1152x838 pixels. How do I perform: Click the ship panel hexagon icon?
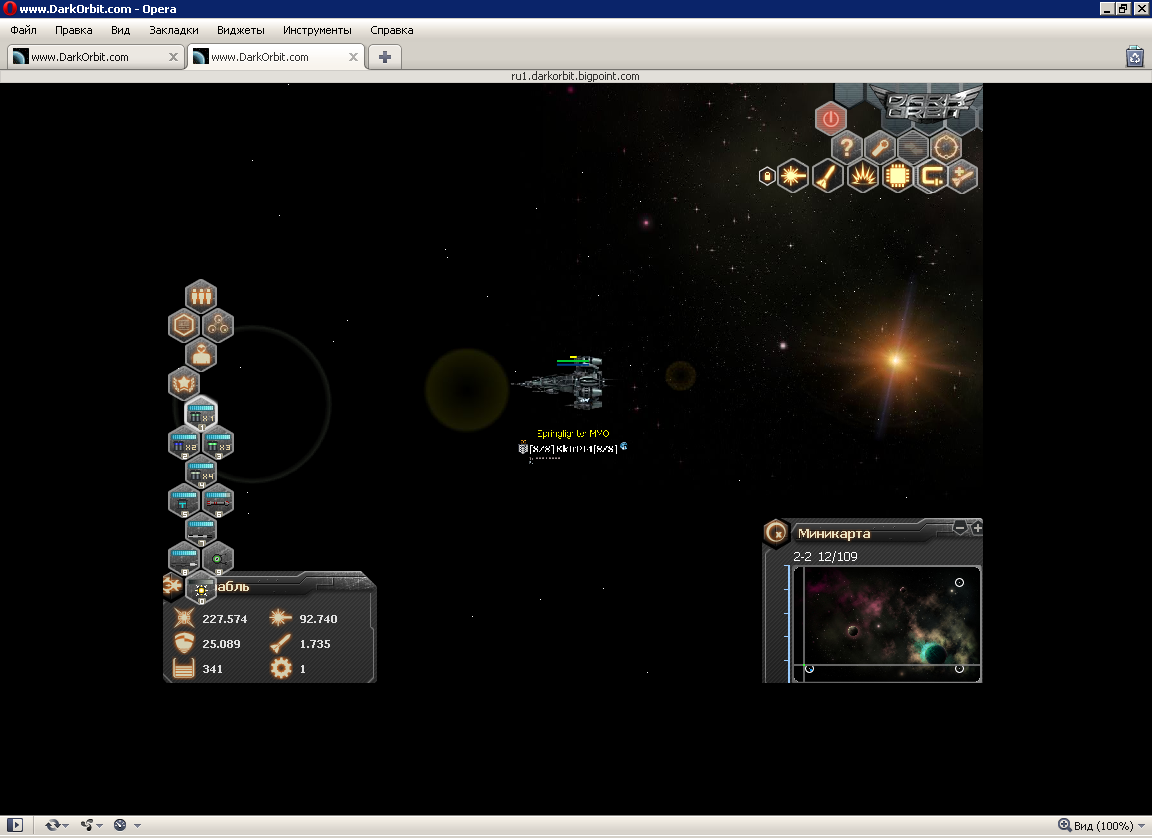click(172, 585)
